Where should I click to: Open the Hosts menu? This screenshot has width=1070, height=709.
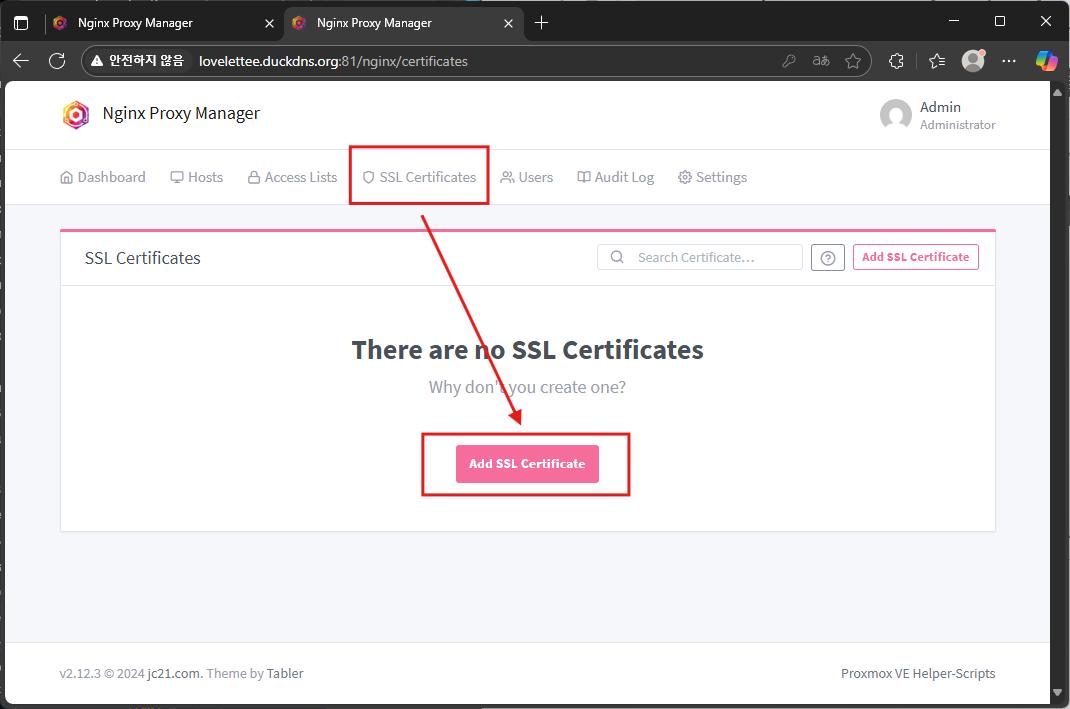[x=197, y=177]
